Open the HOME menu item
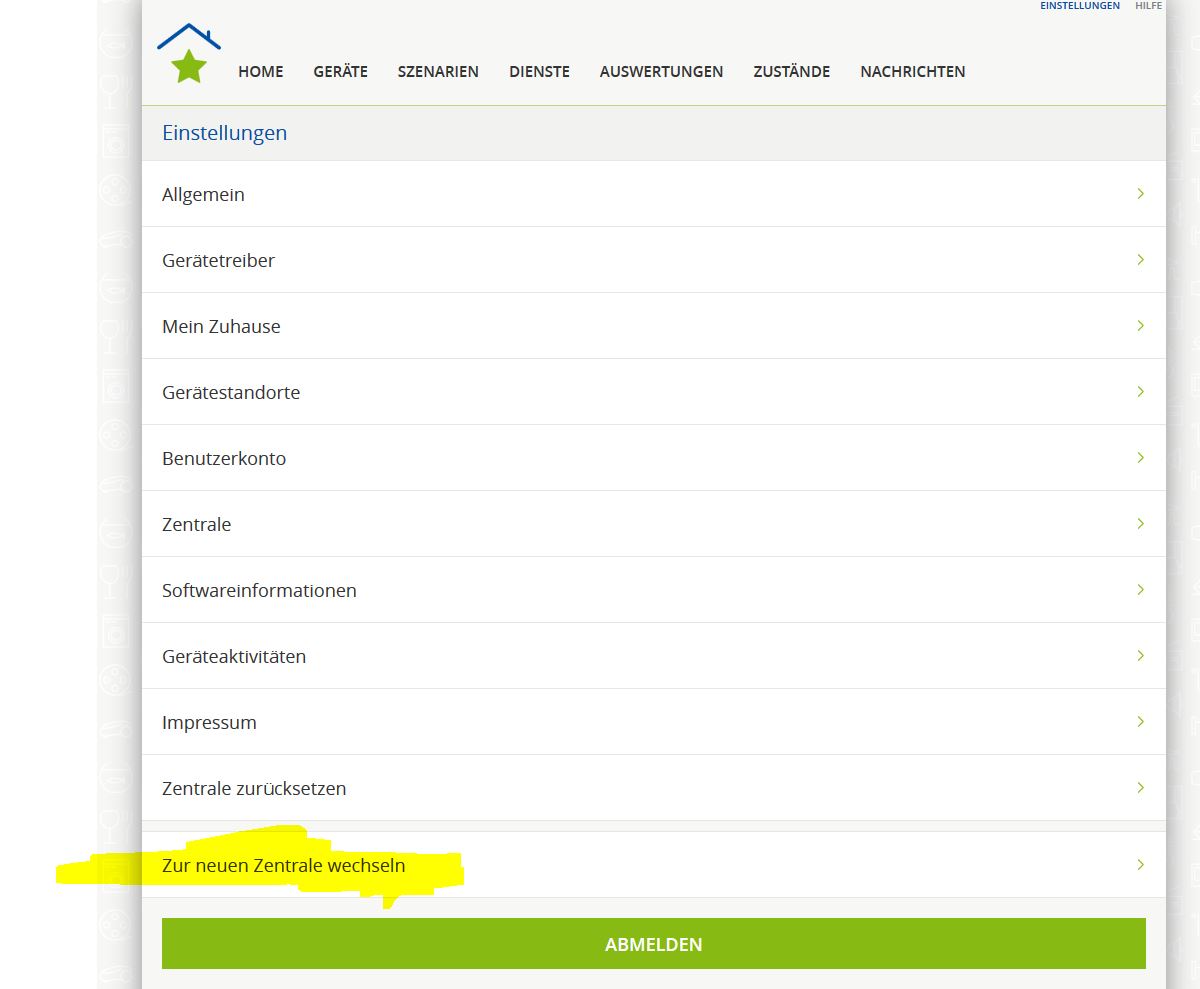Viewport: 1200px width, 989px height. [260, 72]
